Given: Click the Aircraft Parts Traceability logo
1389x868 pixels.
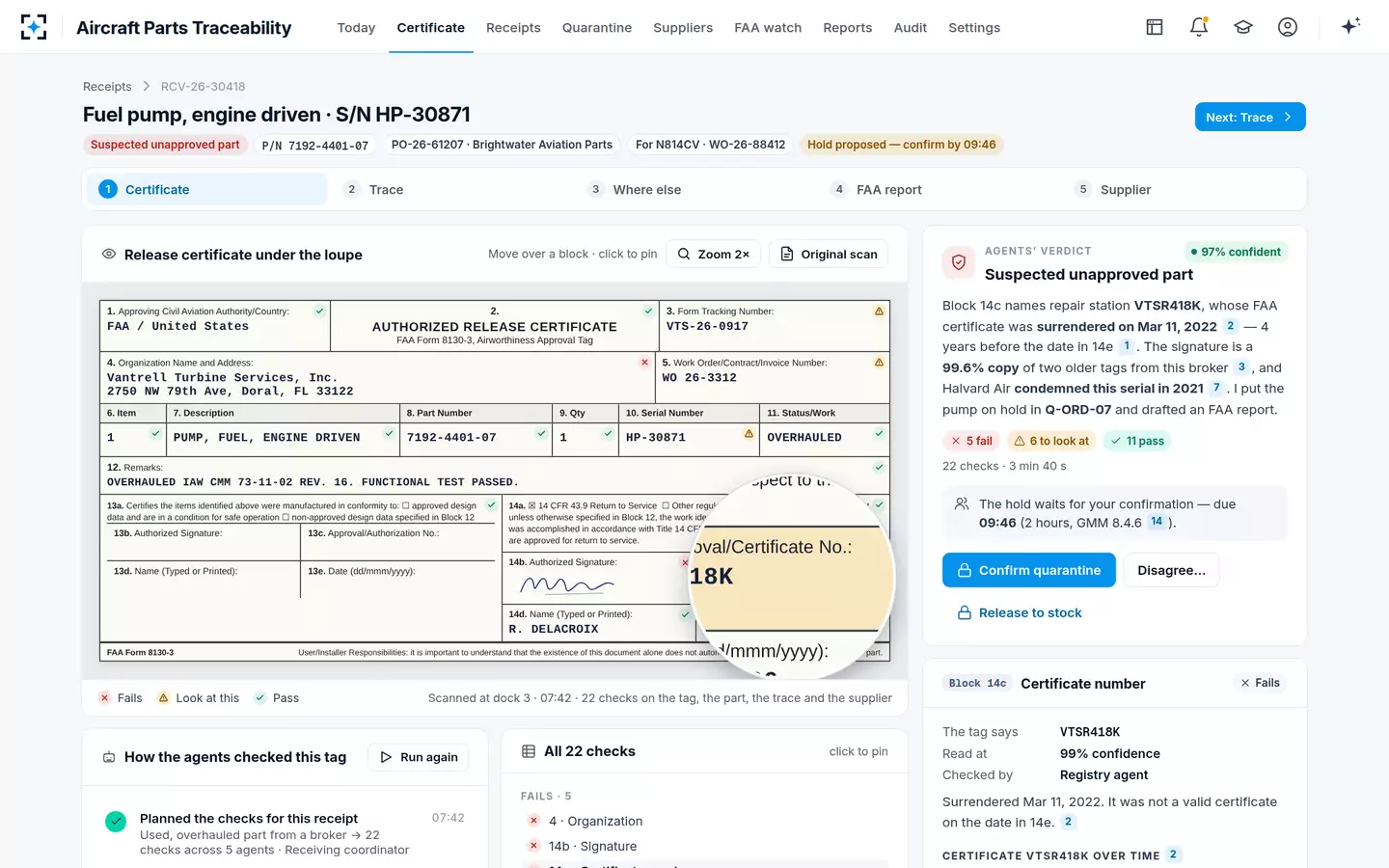Looking at the screenshot, I should (x=34, y=27).
